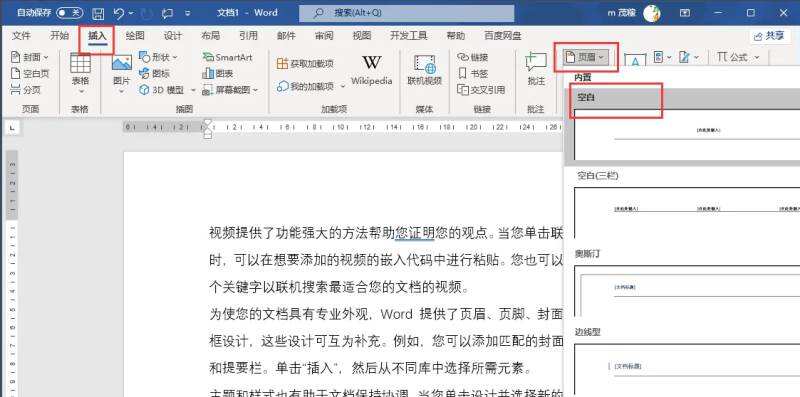Toggle the 自动保存 AutoSave switch

click(69, 13)
